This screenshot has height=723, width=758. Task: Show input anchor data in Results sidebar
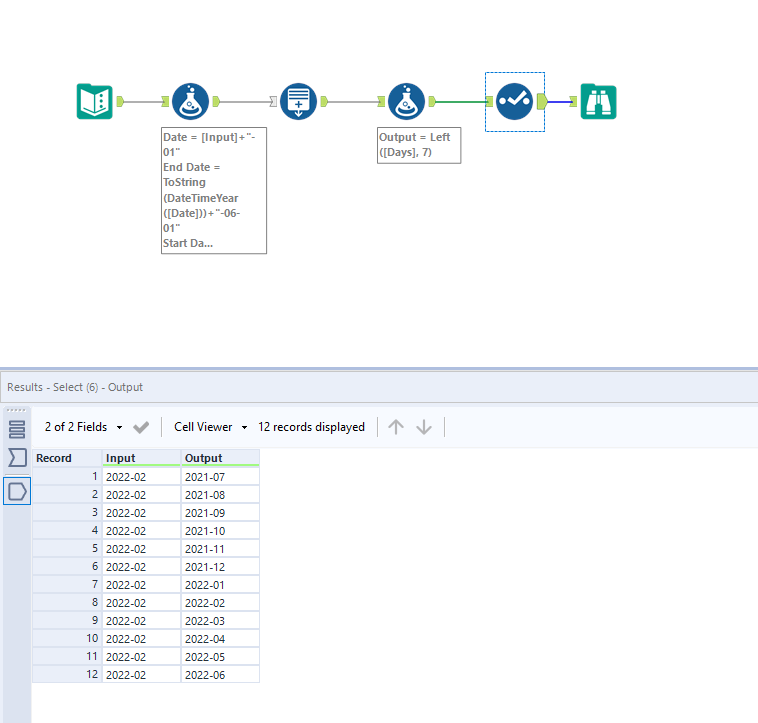[x=17, y=459]
